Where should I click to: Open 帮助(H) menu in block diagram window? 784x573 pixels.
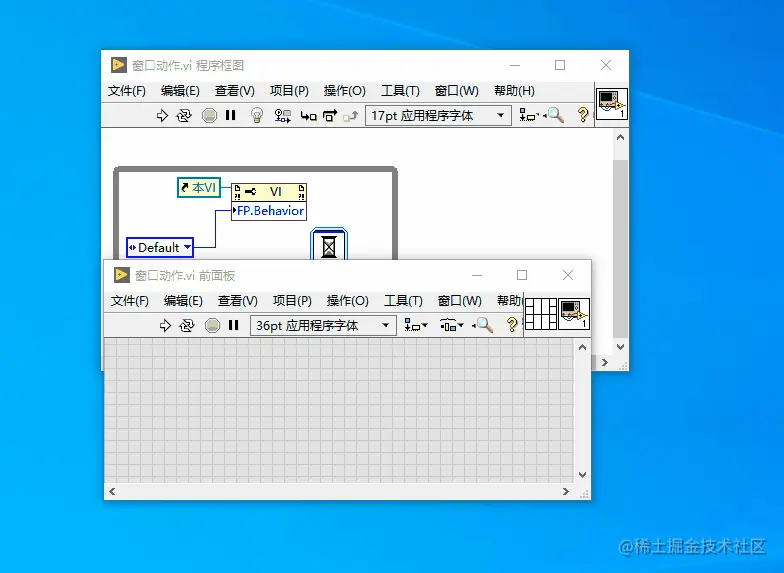[x=514, y=91]
